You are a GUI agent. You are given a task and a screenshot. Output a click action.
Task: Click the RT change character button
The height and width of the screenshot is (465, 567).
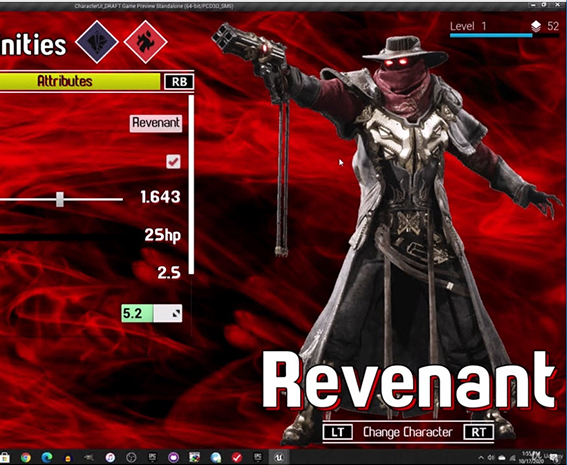478,432
